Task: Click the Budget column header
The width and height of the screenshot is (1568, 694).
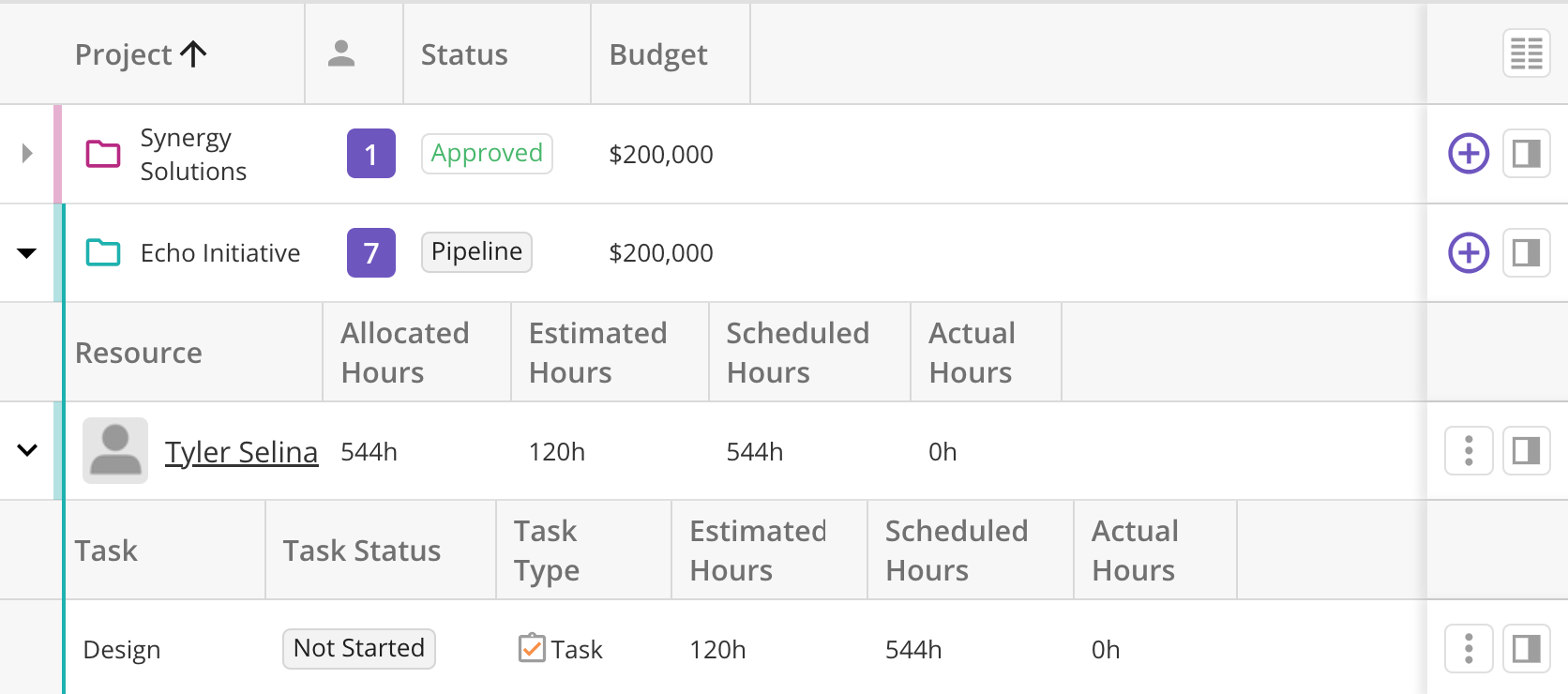Action: tap(658, 54)
